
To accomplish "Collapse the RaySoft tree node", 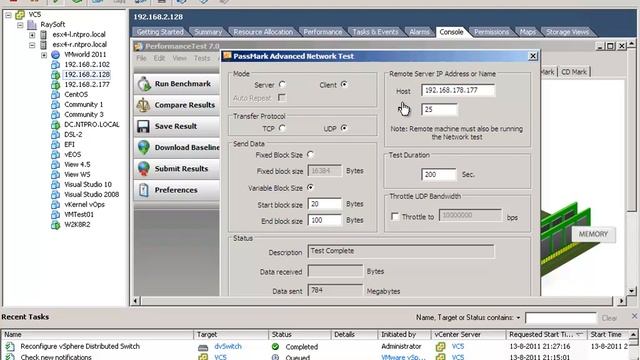I will point(20,25).
